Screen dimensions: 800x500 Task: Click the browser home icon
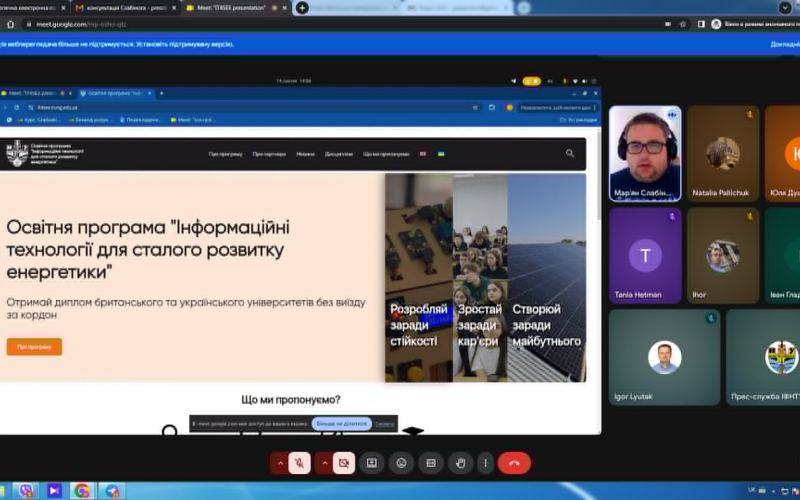(x=10, y=24)
